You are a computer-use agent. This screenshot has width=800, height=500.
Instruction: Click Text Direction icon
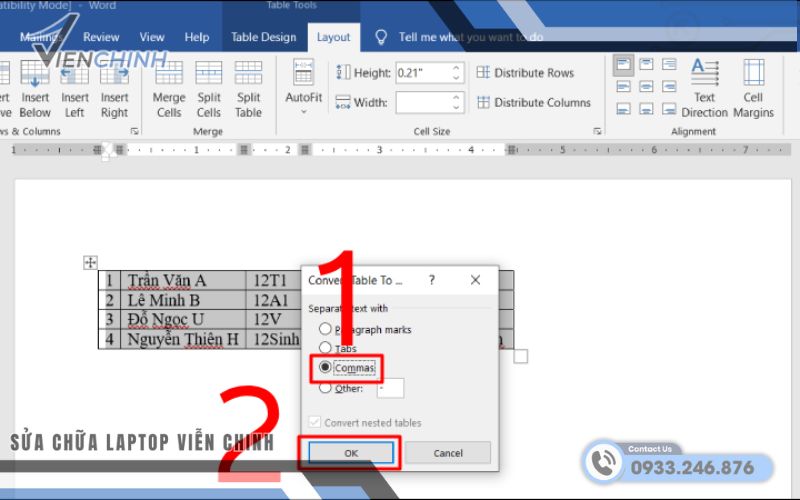pyautogui.click(x=705, y=72)
